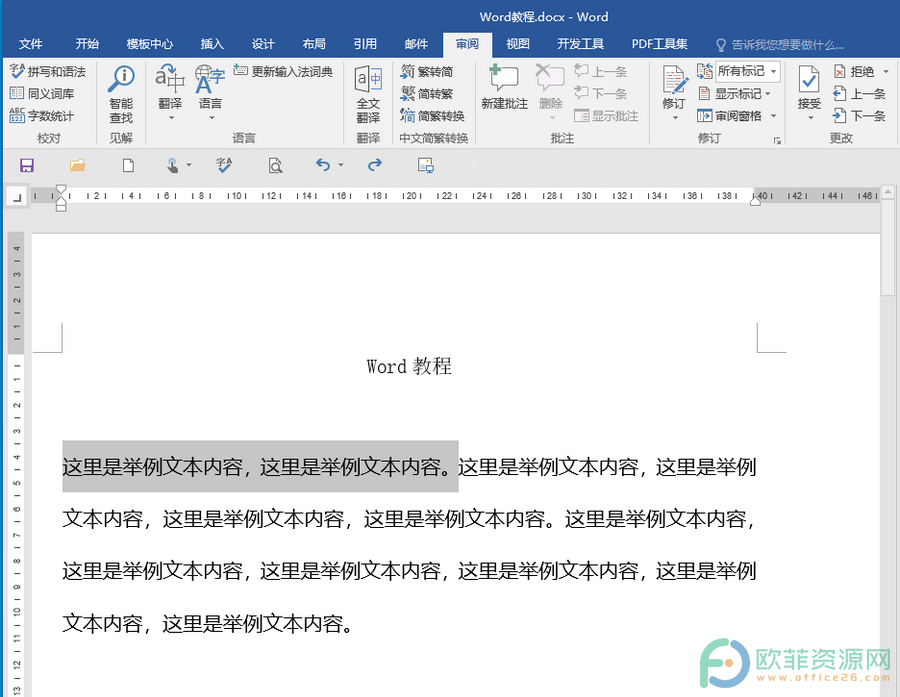Toggle the 审阅窗格 reviewing pane
Image resolution: width=900 pixels, height=697 pixels.
click(x=730, y=115)
